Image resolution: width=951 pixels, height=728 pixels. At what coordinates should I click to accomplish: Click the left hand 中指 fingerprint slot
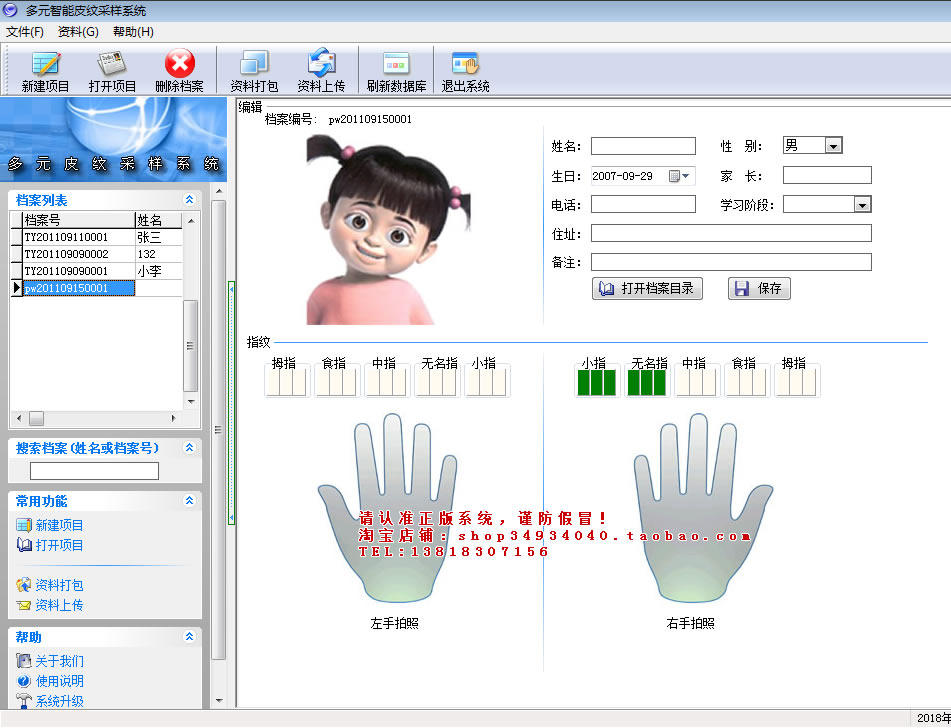click(x=386, y=381)
